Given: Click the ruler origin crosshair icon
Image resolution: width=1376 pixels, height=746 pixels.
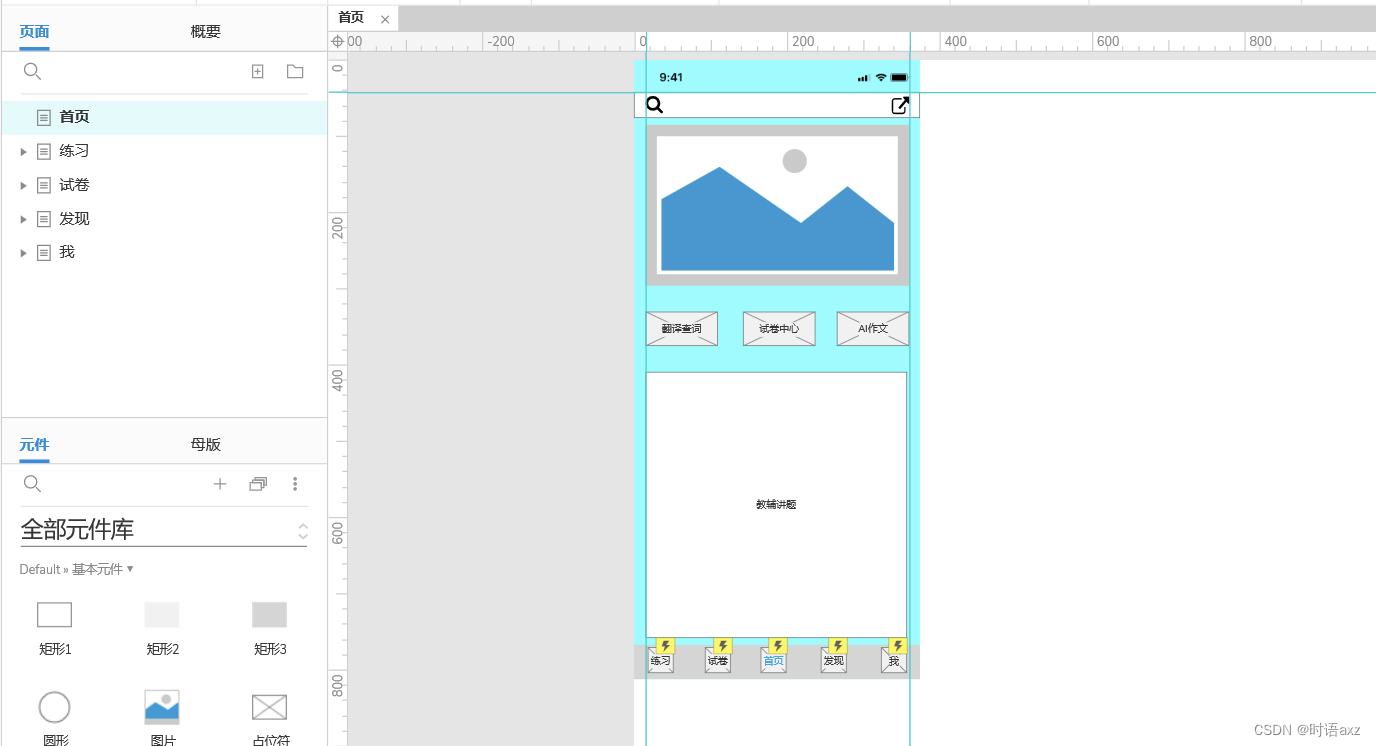Looking at the screenshot, I should coord(337,41).
